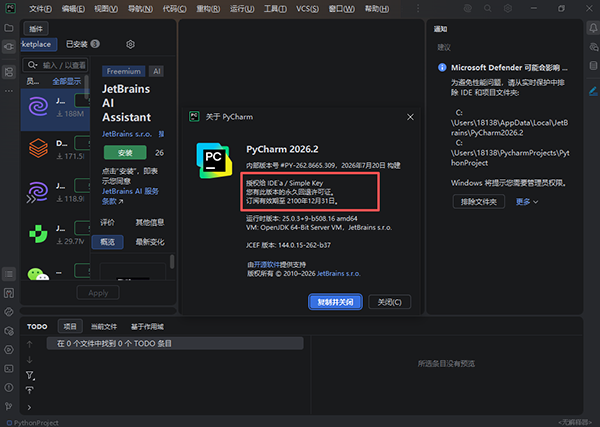600x427 pixels.
Task: Click green 安装 button for AI Assistant
Action: tap(125, 153)
